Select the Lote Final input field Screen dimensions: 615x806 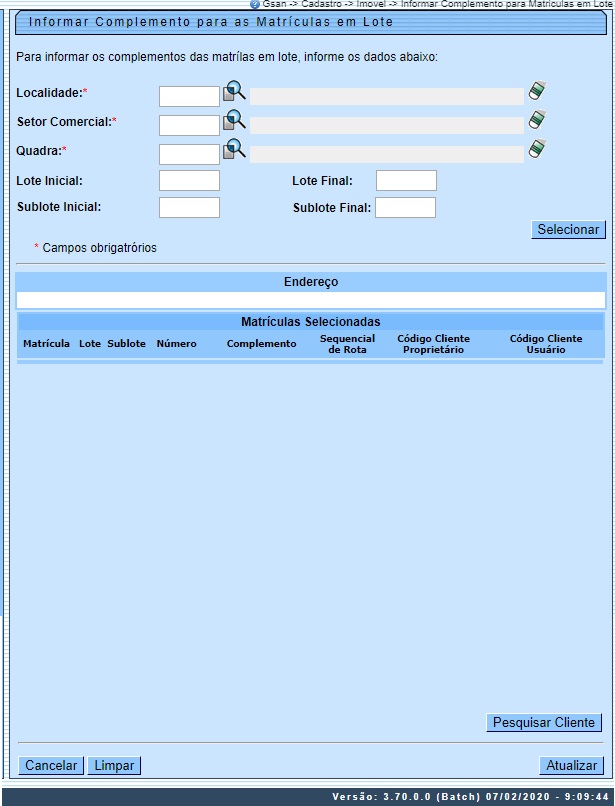406,181
